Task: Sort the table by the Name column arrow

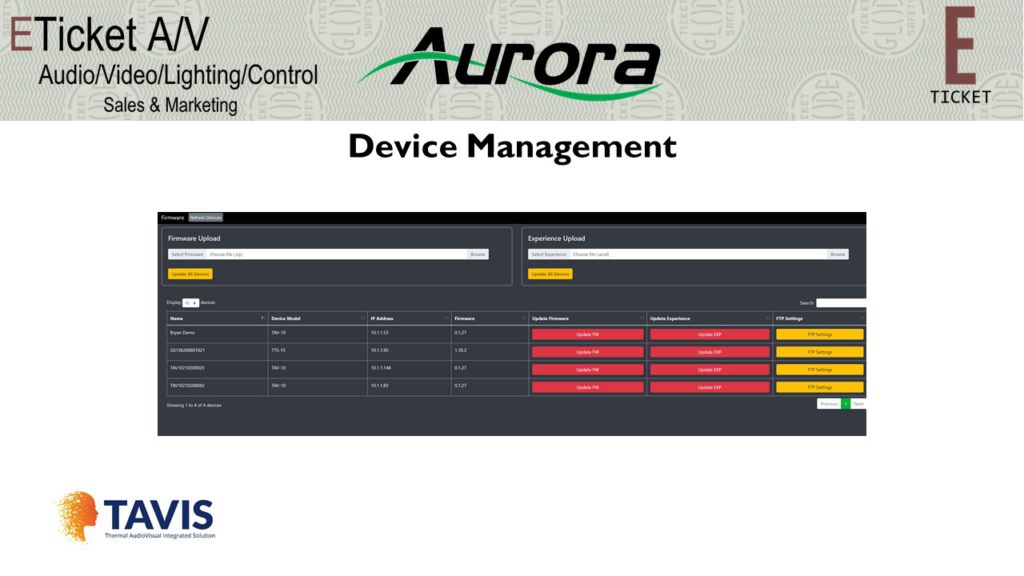Action: coord(263,318)
